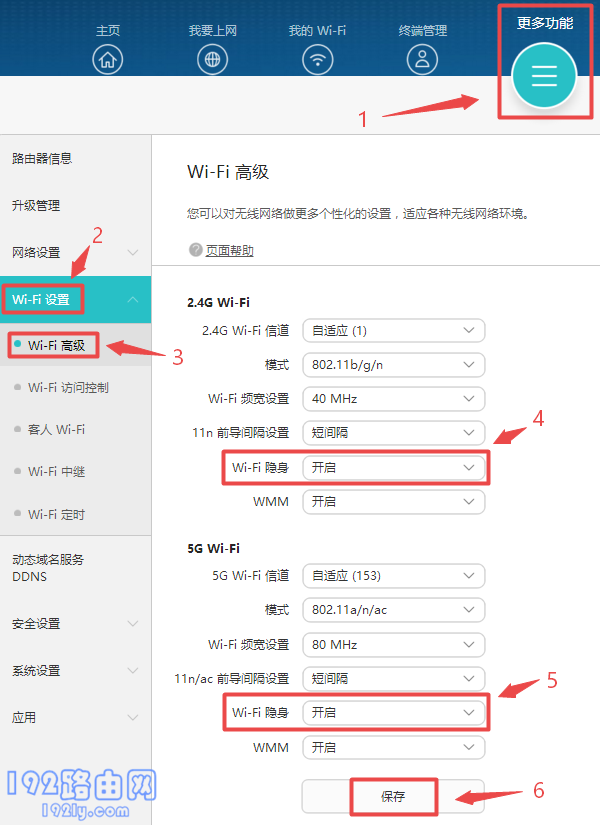Go to 路由器信息 page
Viewport: 600px width, 825px height.
click(x=42, y=158)
